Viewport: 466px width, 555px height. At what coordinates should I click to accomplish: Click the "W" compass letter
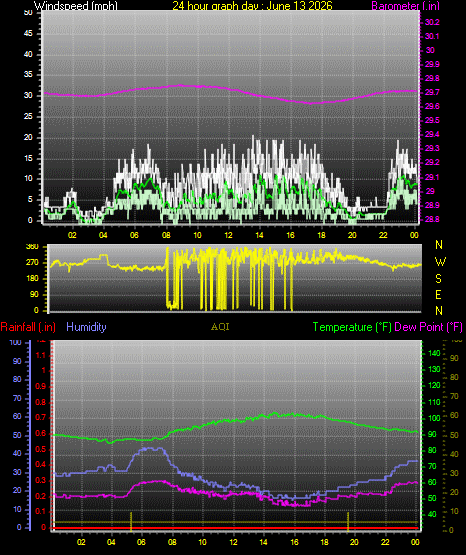pyautogui.click(x=440, y=262)
